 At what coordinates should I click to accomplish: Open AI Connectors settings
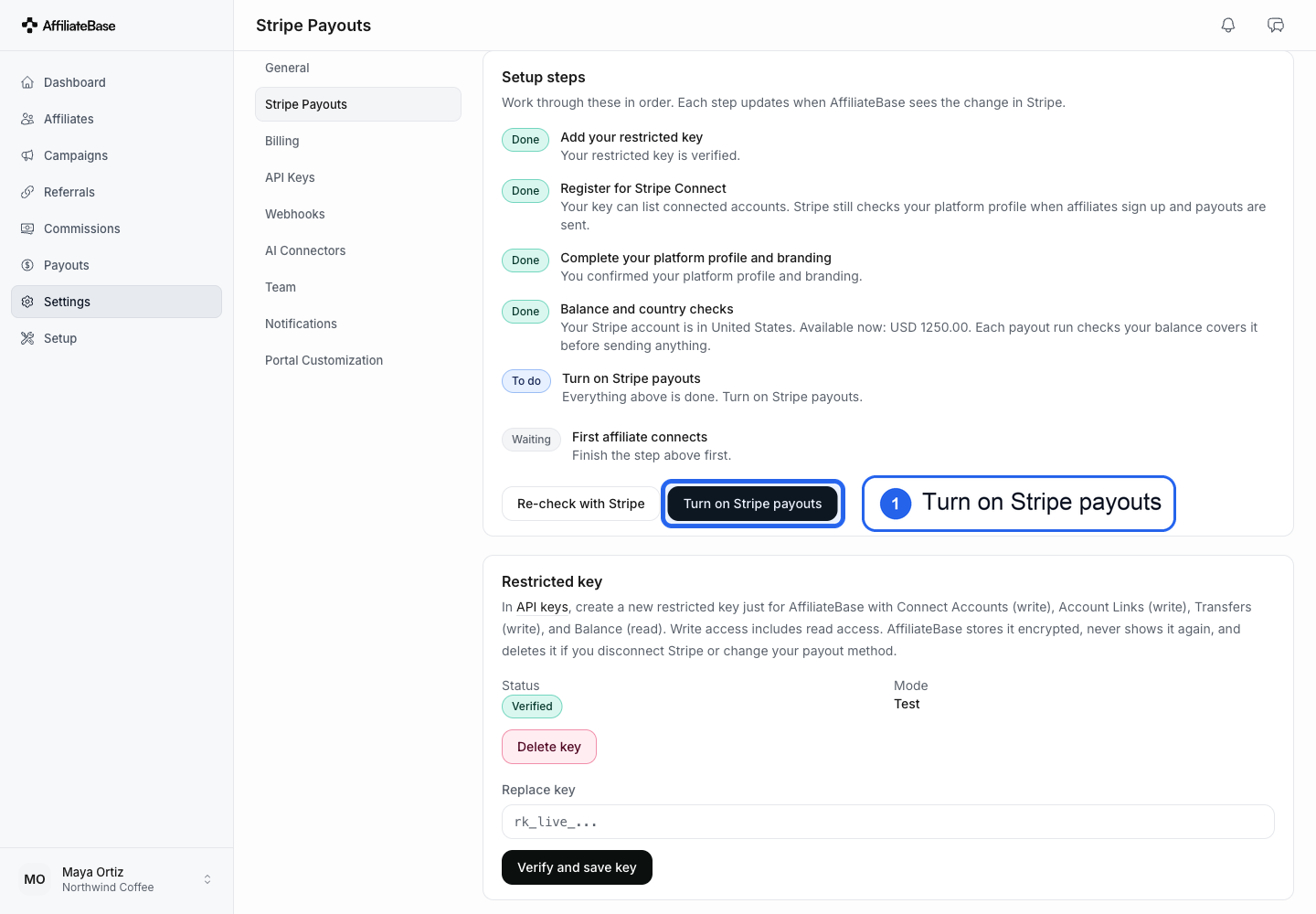pos(358,250)
